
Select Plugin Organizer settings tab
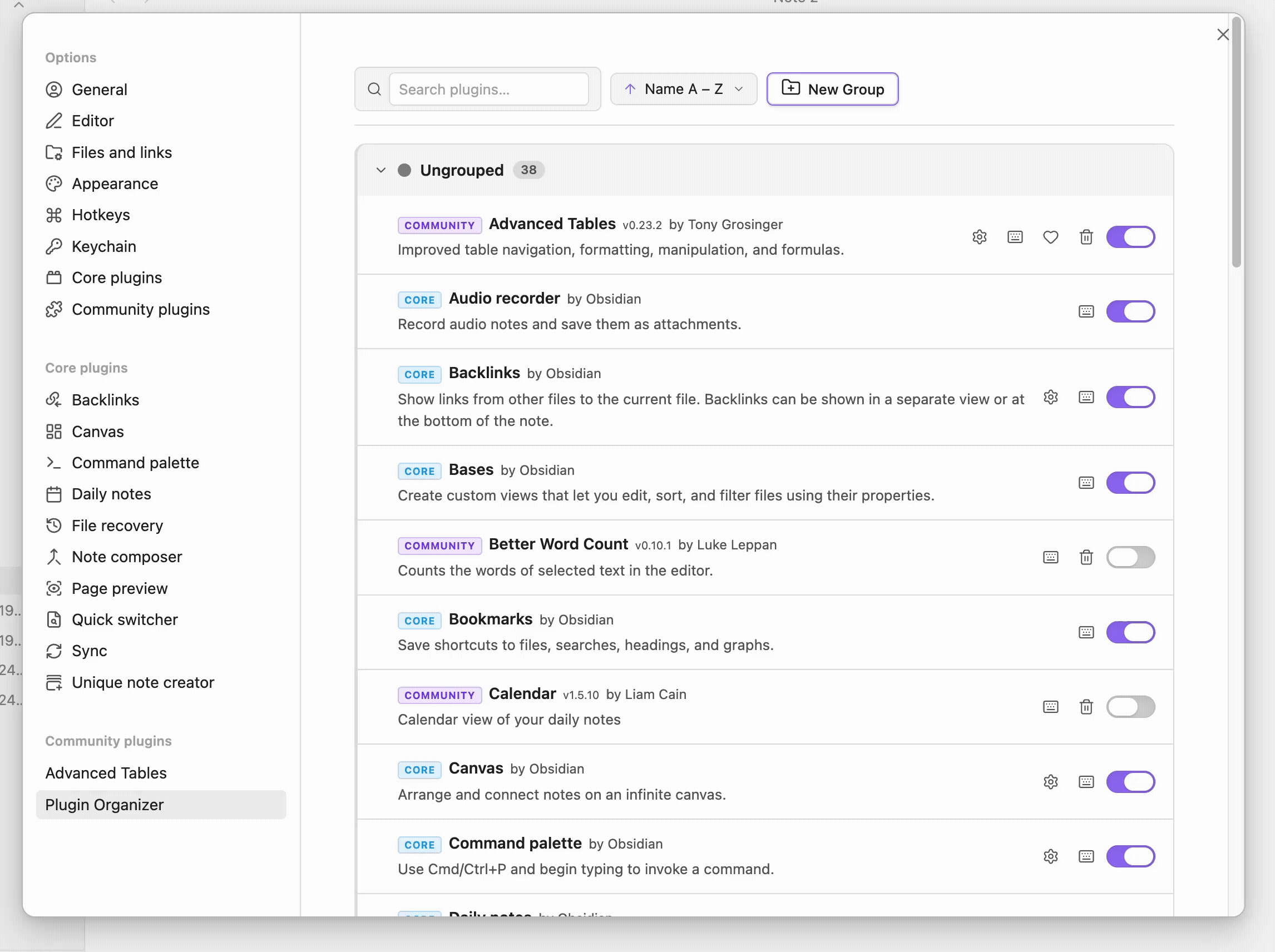[161, 805]
